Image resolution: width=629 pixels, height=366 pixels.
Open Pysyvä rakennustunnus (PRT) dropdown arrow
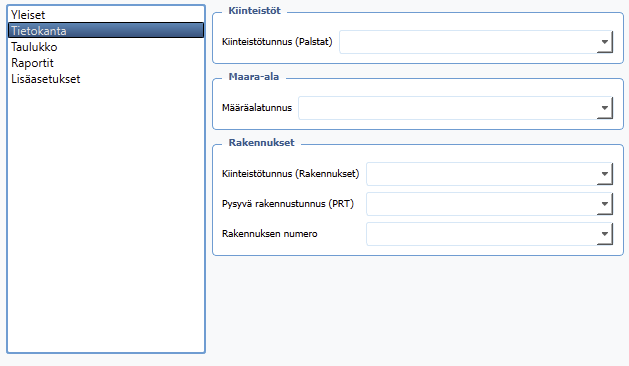[x=605, y=204]
